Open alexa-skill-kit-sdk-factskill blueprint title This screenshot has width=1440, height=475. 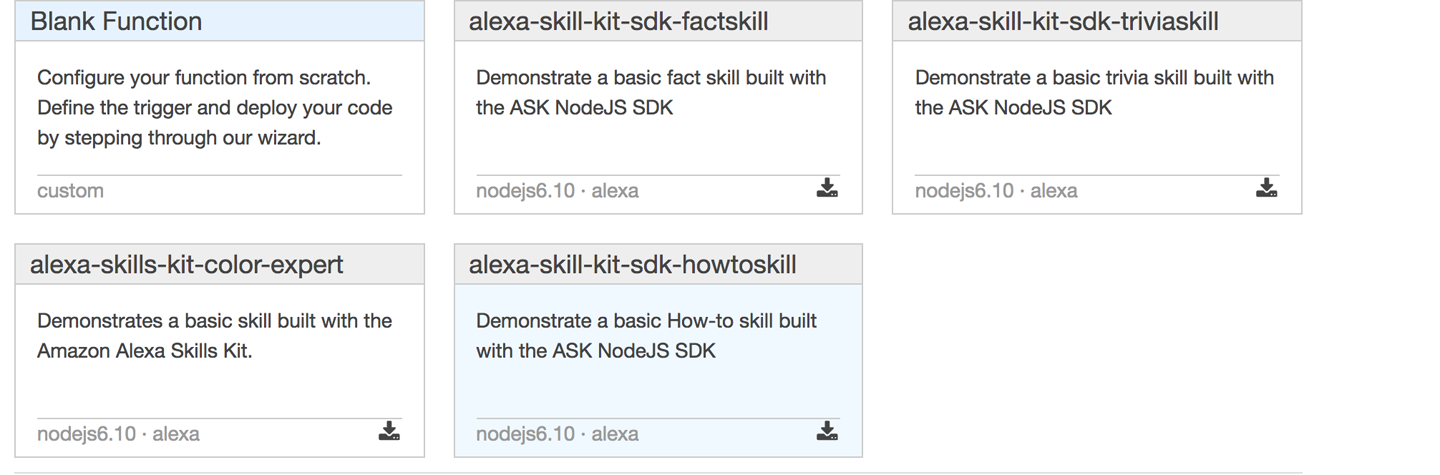click(618, 21)
